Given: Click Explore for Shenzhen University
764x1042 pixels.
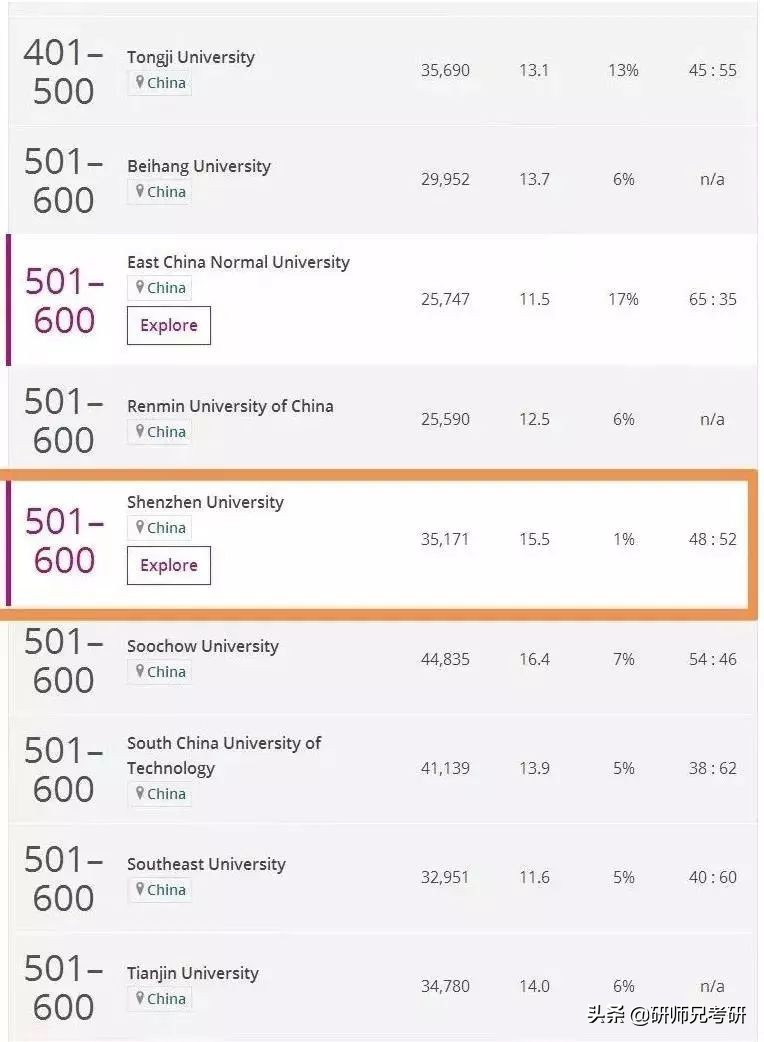Looking at the screenshot, I should pyautogui.click(x=167, y=565).
